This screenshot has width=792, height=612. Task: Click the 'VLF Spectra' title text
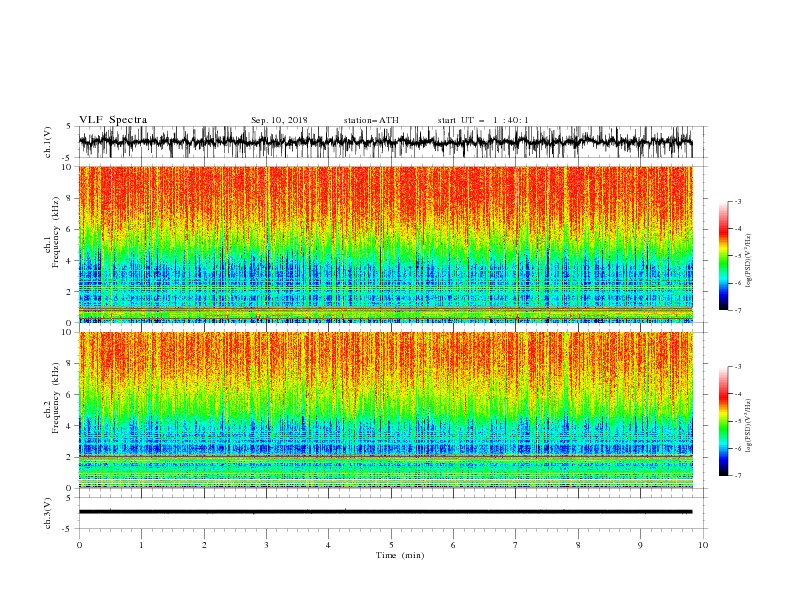pos(113,120)
